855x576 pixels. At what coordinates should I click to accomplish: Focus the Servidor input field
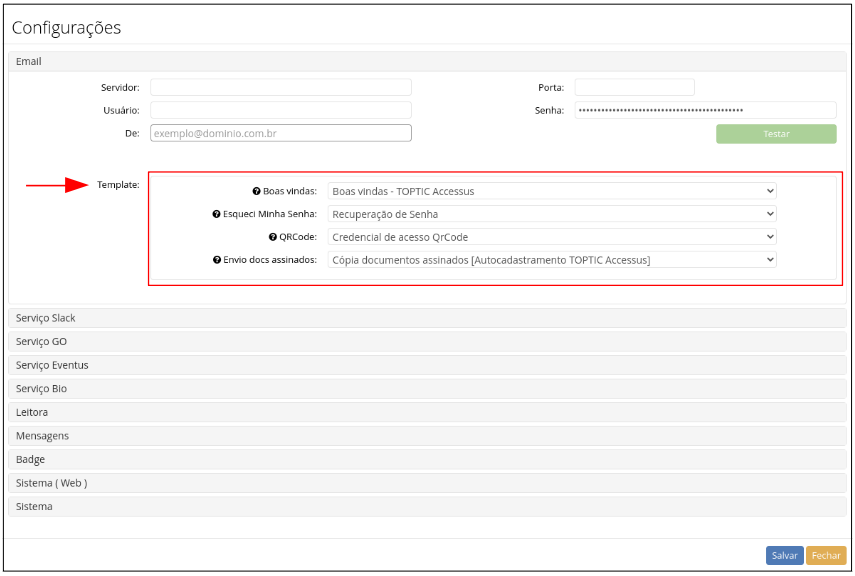(x=281, y=88)
